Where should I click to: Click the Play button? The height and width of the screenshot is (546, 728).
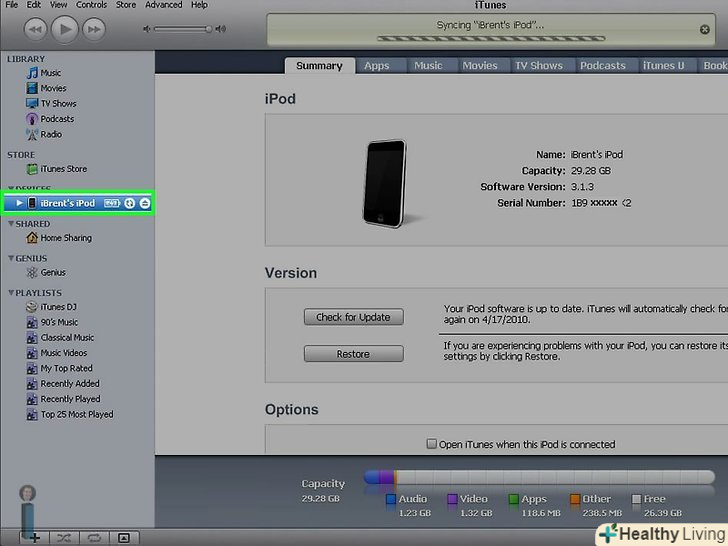click(x=65, y=29)
